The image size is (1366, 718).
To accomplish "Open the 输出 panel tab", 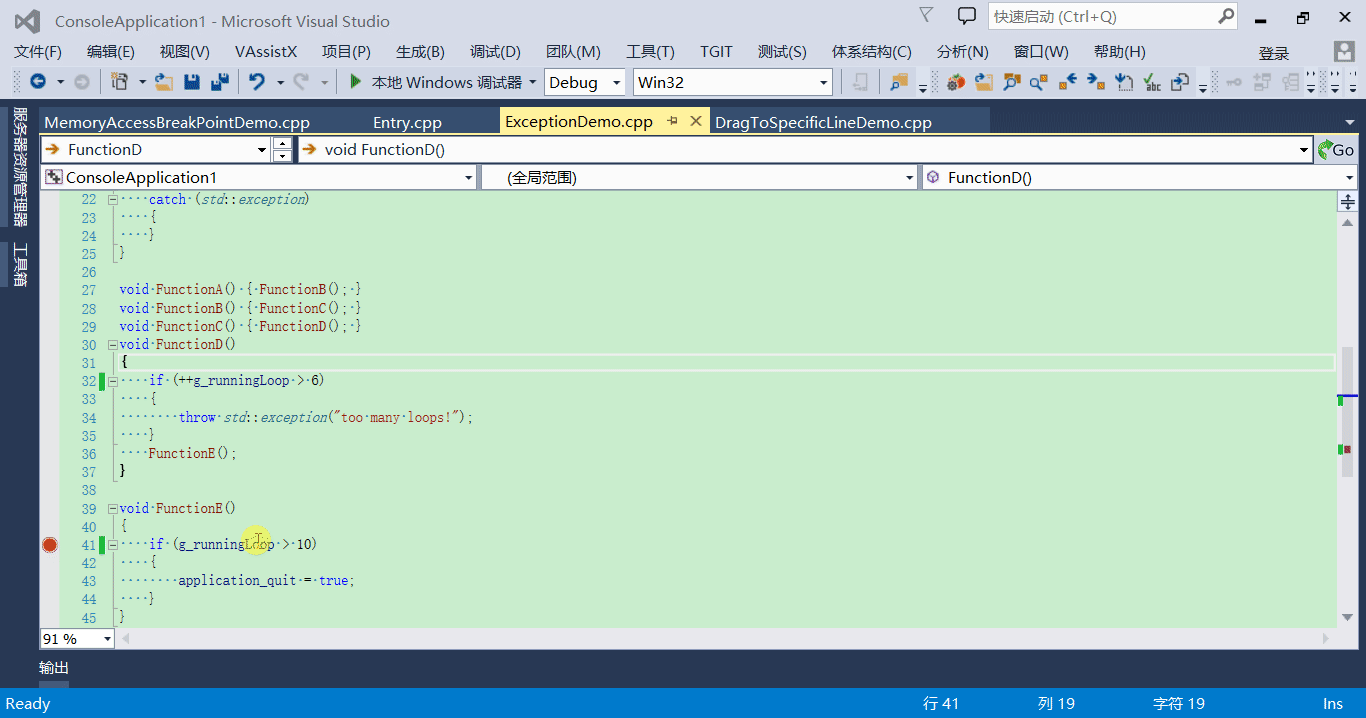I will 54,668.
